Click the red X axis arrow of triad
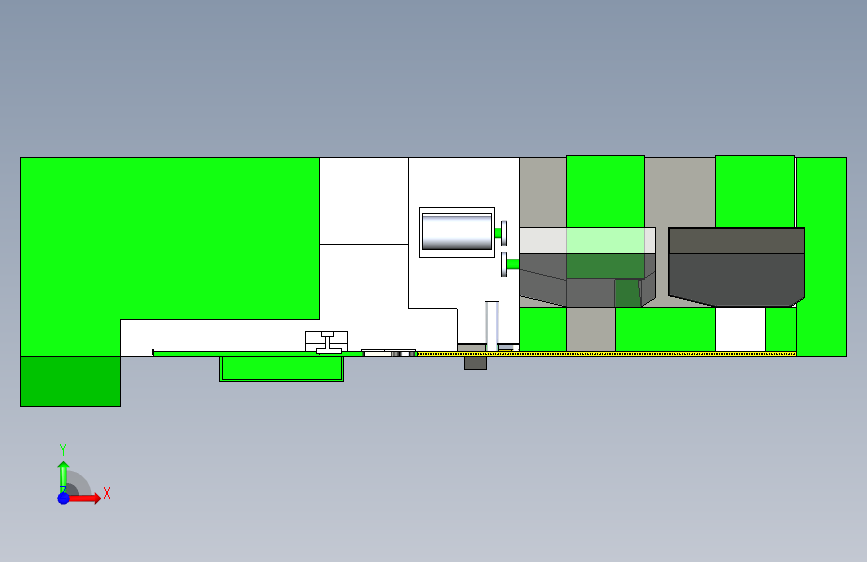This screenshot has height=562, width=867. (x=84, y=498)
